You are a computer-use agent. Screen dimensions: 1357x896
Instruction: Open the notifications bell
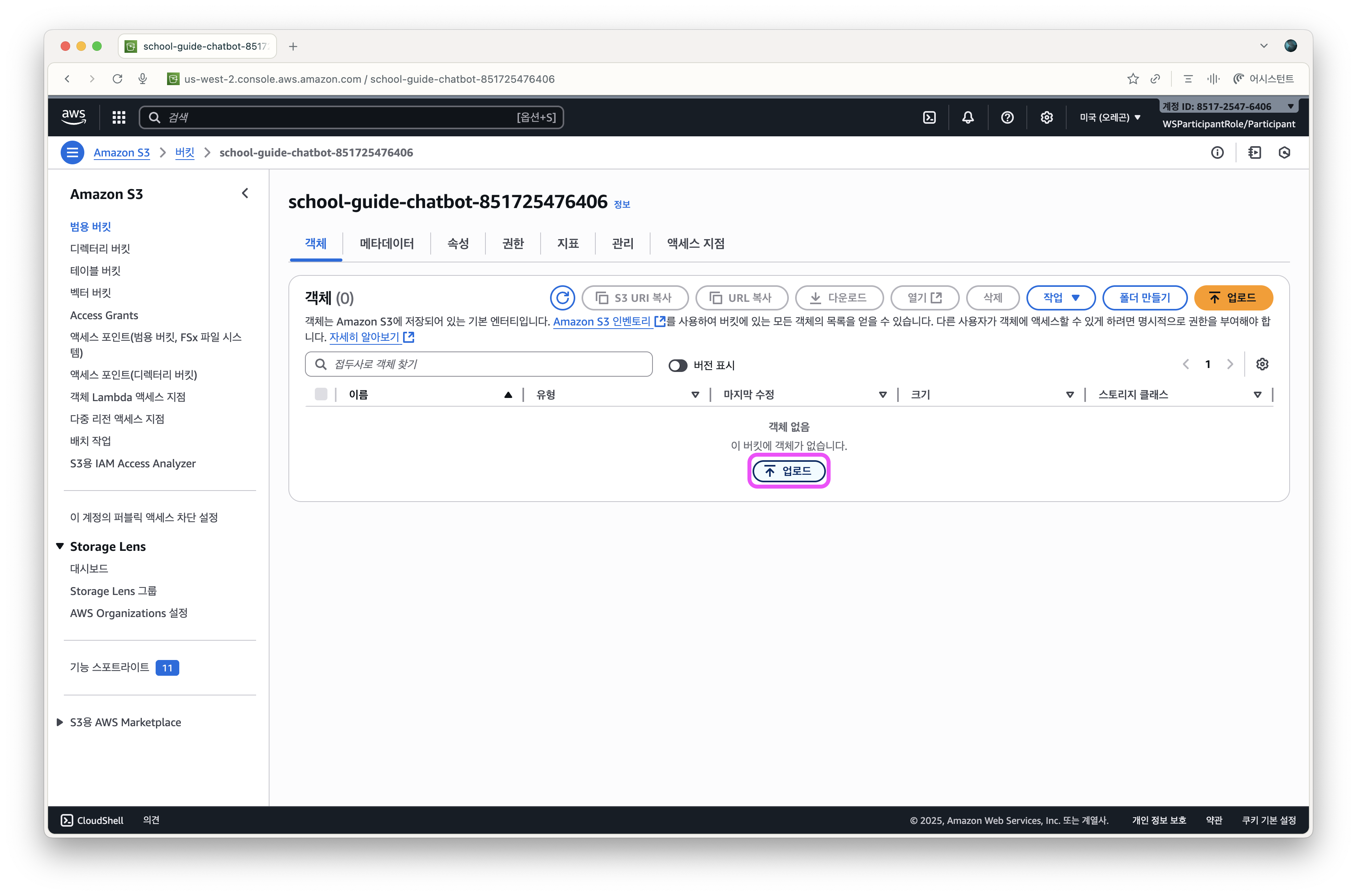point(968,117)
